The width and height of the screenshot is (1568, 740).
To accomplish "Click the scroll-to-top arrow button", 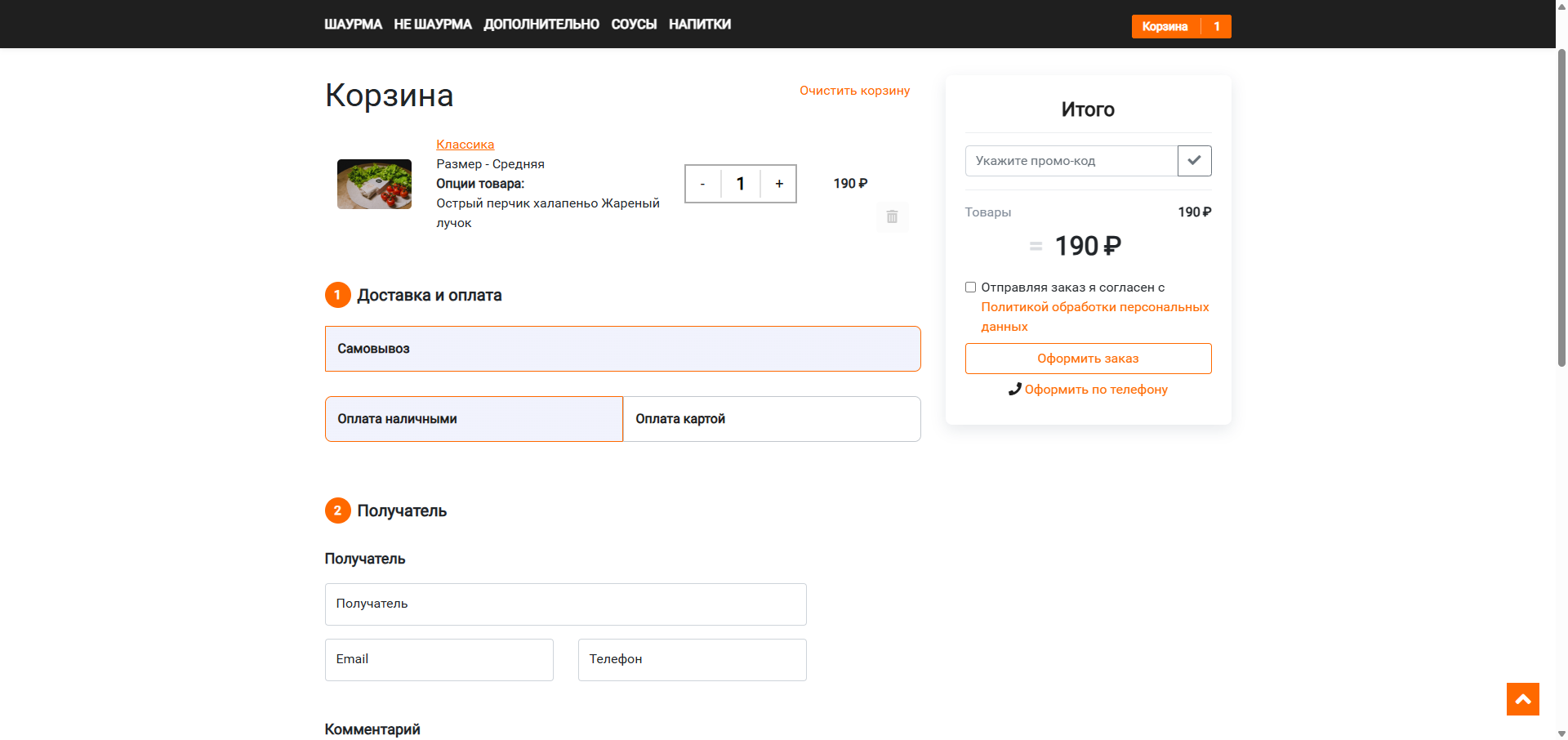I will pos(1523,699).
